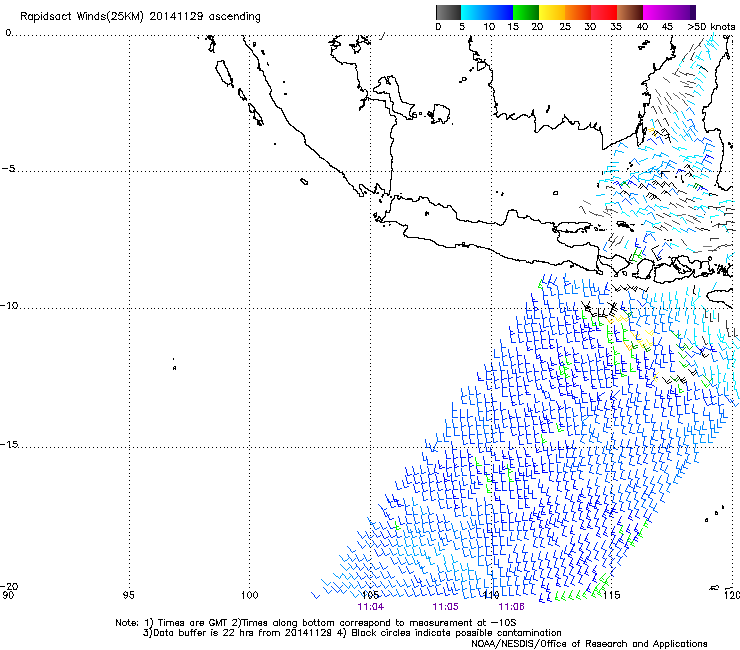The image size is (740, 650).
Task: Click the '100' longitude axis label
Action: tap(249, 595)
